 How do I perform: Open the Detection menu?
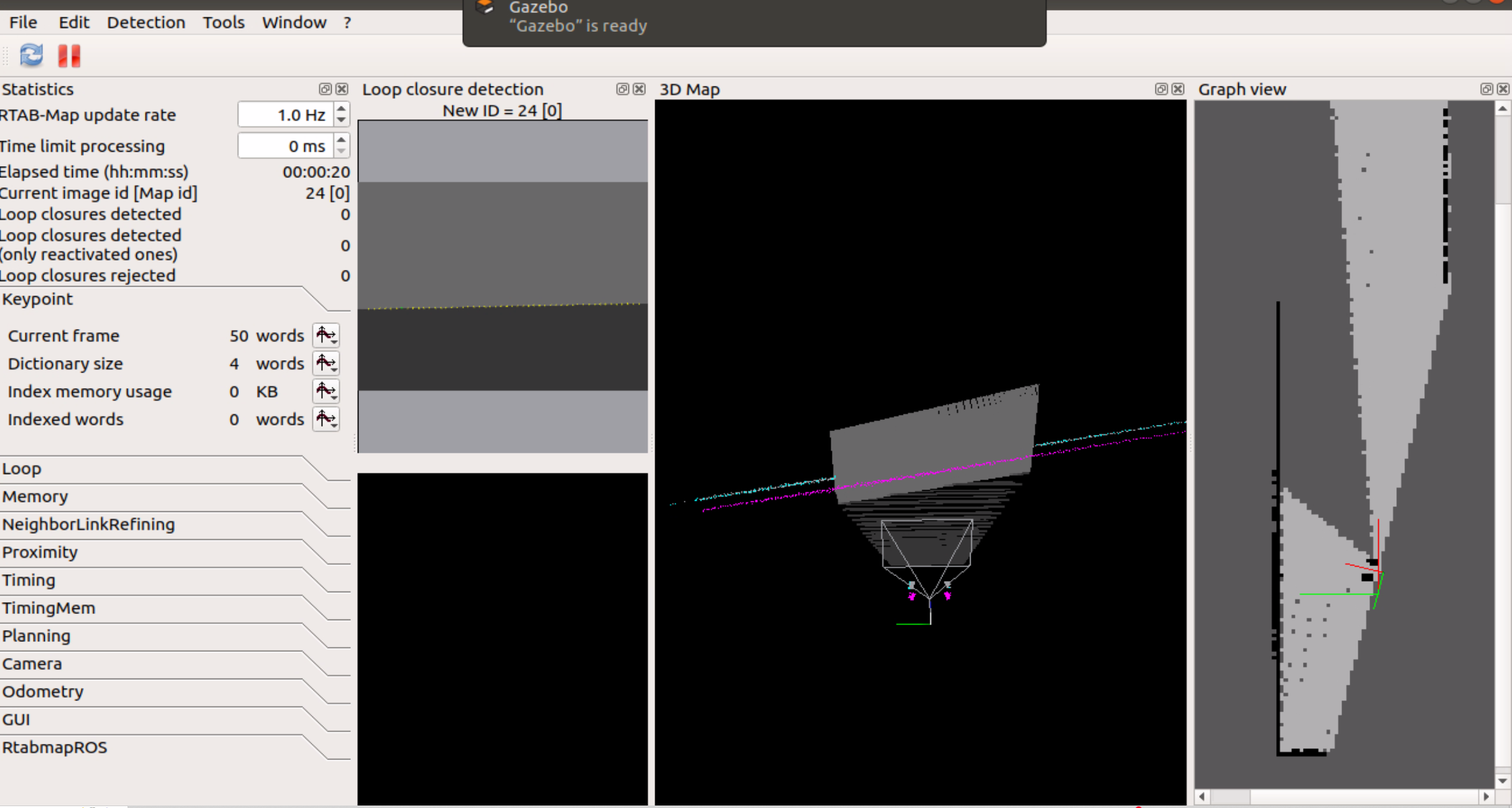[146, 22]
